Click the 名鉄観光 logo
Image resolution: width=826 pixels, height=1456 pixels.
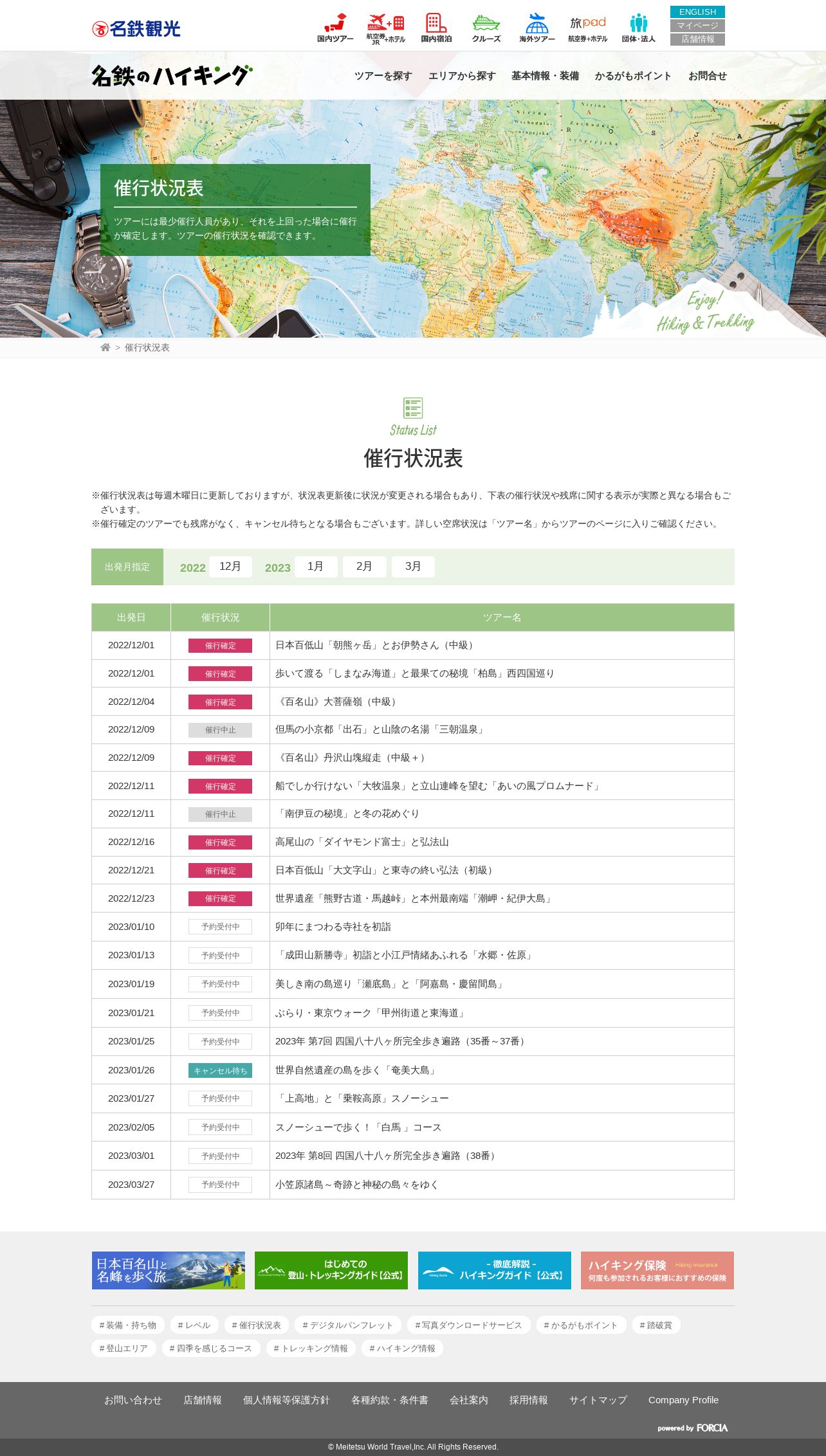136,29
